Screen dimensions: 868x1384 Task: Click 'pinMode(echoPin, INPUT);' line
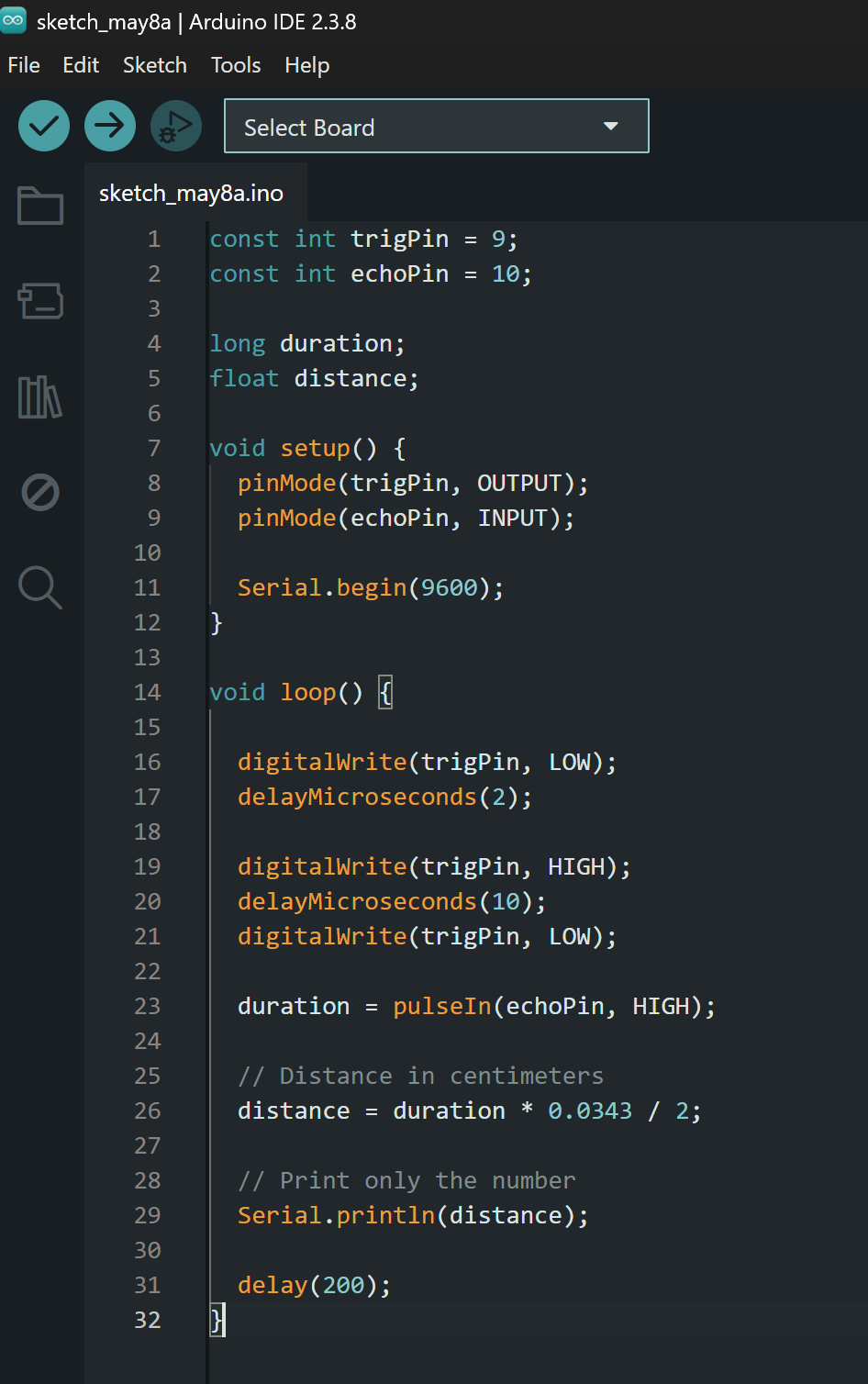[406, 519]
